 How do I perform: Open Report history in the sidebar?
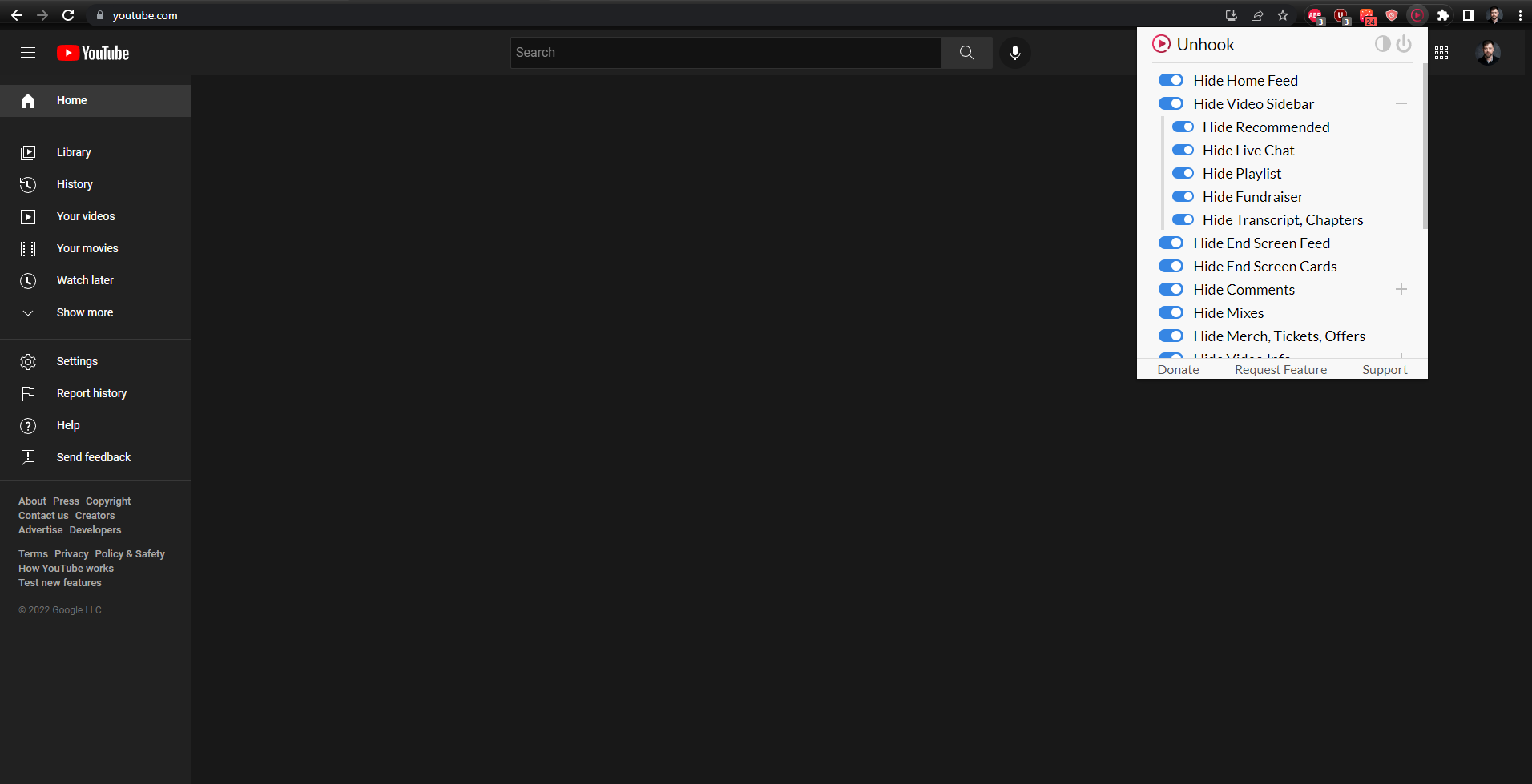tap(95, 393)
